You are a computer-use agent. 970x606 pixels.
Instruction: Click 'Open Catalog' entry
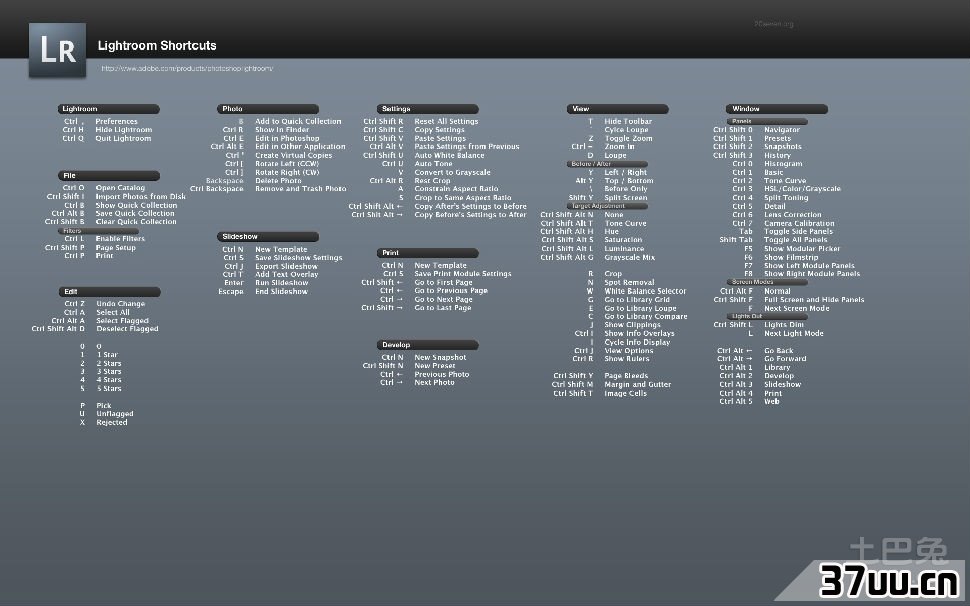[x=120, y=187]
